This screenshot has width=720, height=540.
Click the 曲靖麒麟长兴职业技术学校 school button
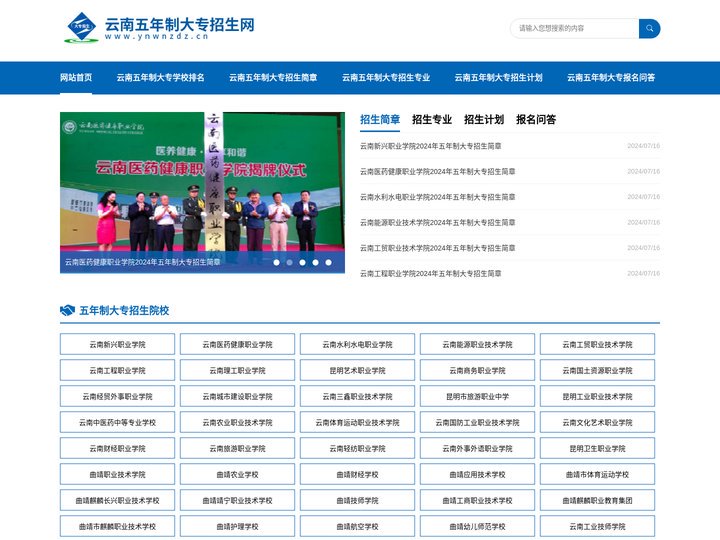[118, 500]
